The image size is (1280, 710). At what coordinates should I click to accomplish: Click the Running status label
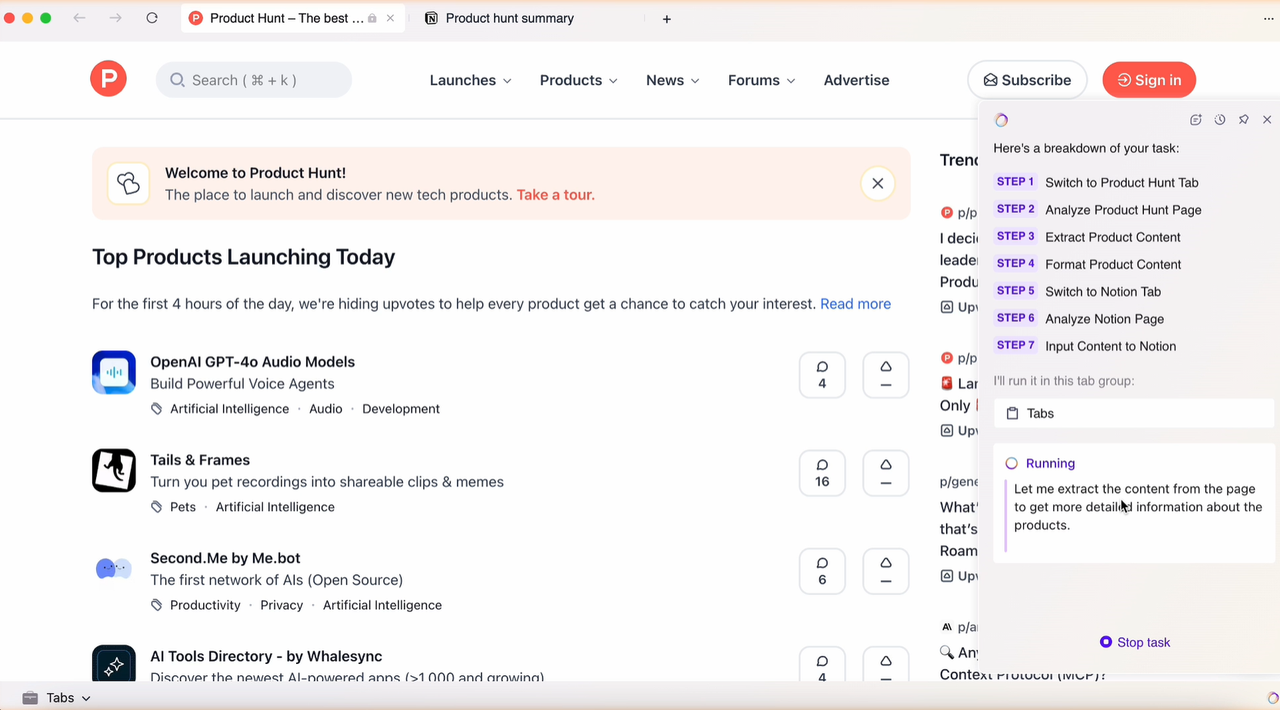[x=1050, y=463]
